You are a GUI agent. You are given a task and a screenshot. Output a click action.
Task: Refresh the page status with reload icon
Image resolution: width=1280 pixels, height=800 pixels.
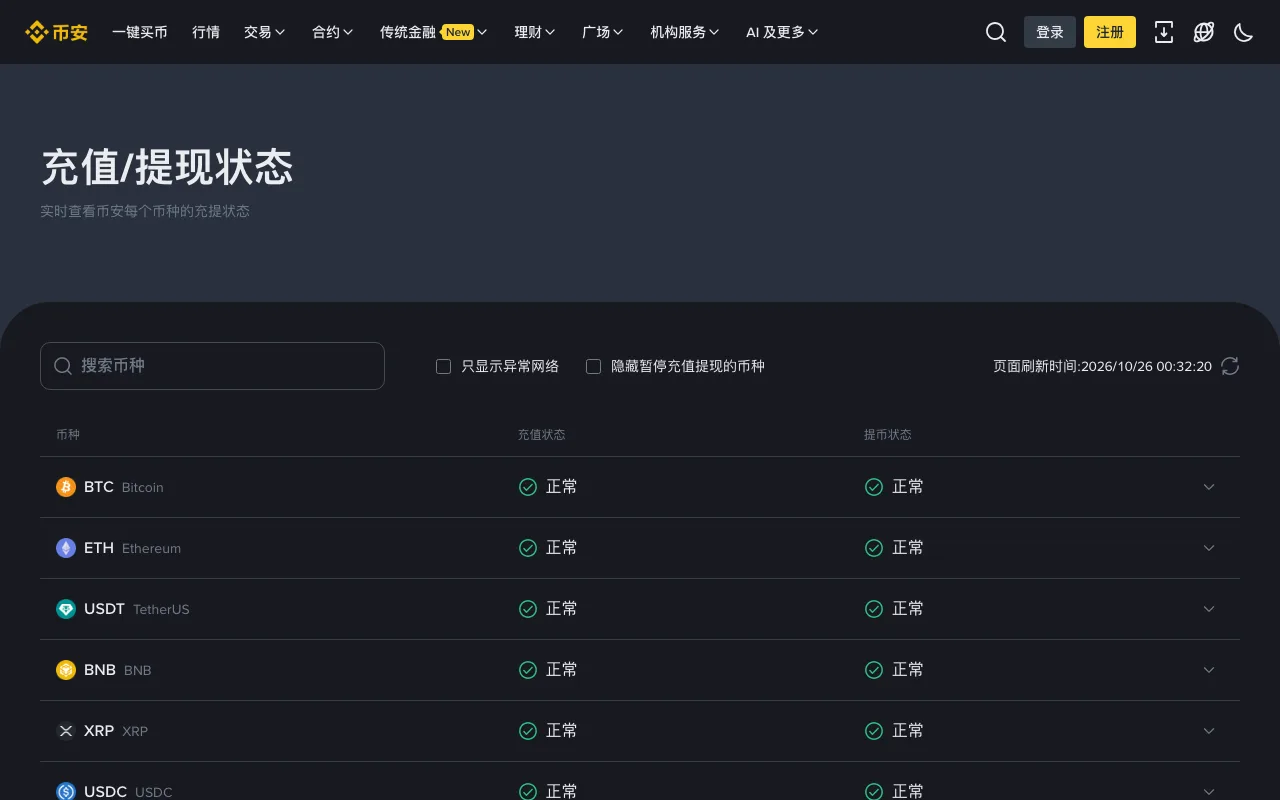1230,366
